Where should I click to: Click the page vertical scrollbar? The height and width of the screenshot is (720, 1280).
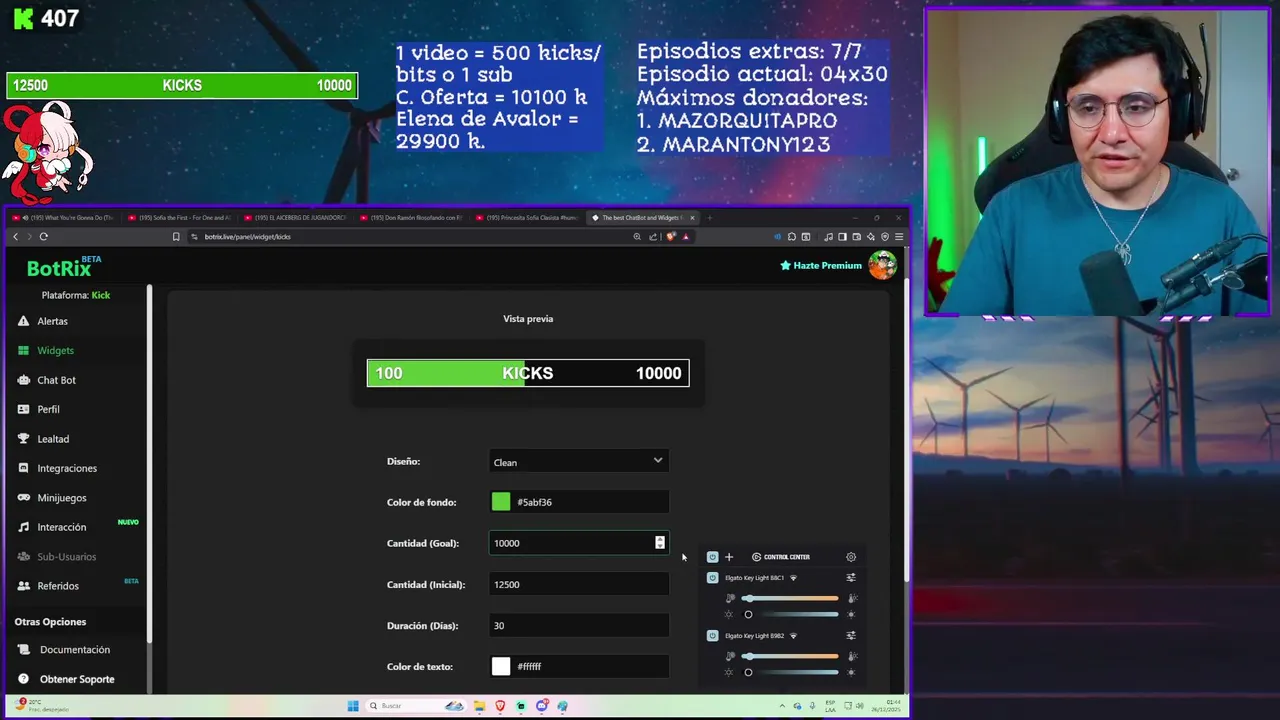907,430
